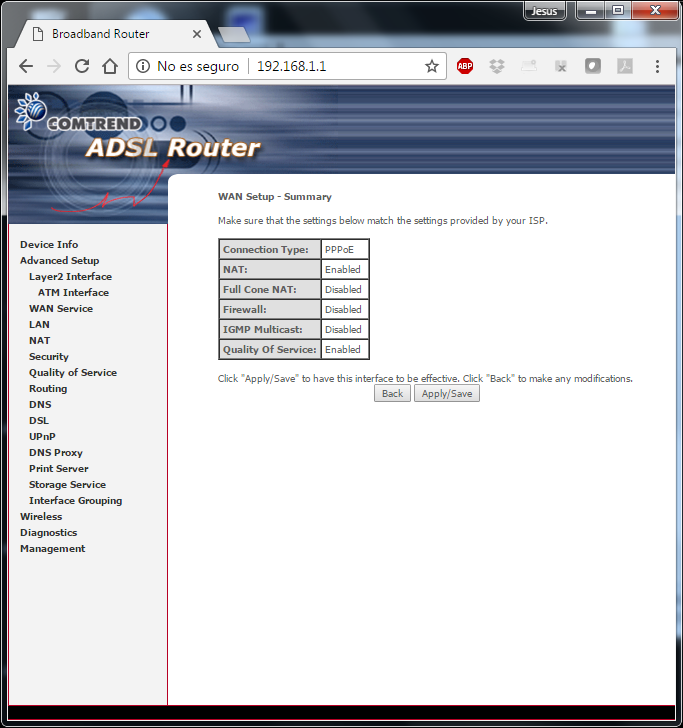The image size is (683, 728).
Task: Open the Chrome three-dot menu
Action: point(657,66)
